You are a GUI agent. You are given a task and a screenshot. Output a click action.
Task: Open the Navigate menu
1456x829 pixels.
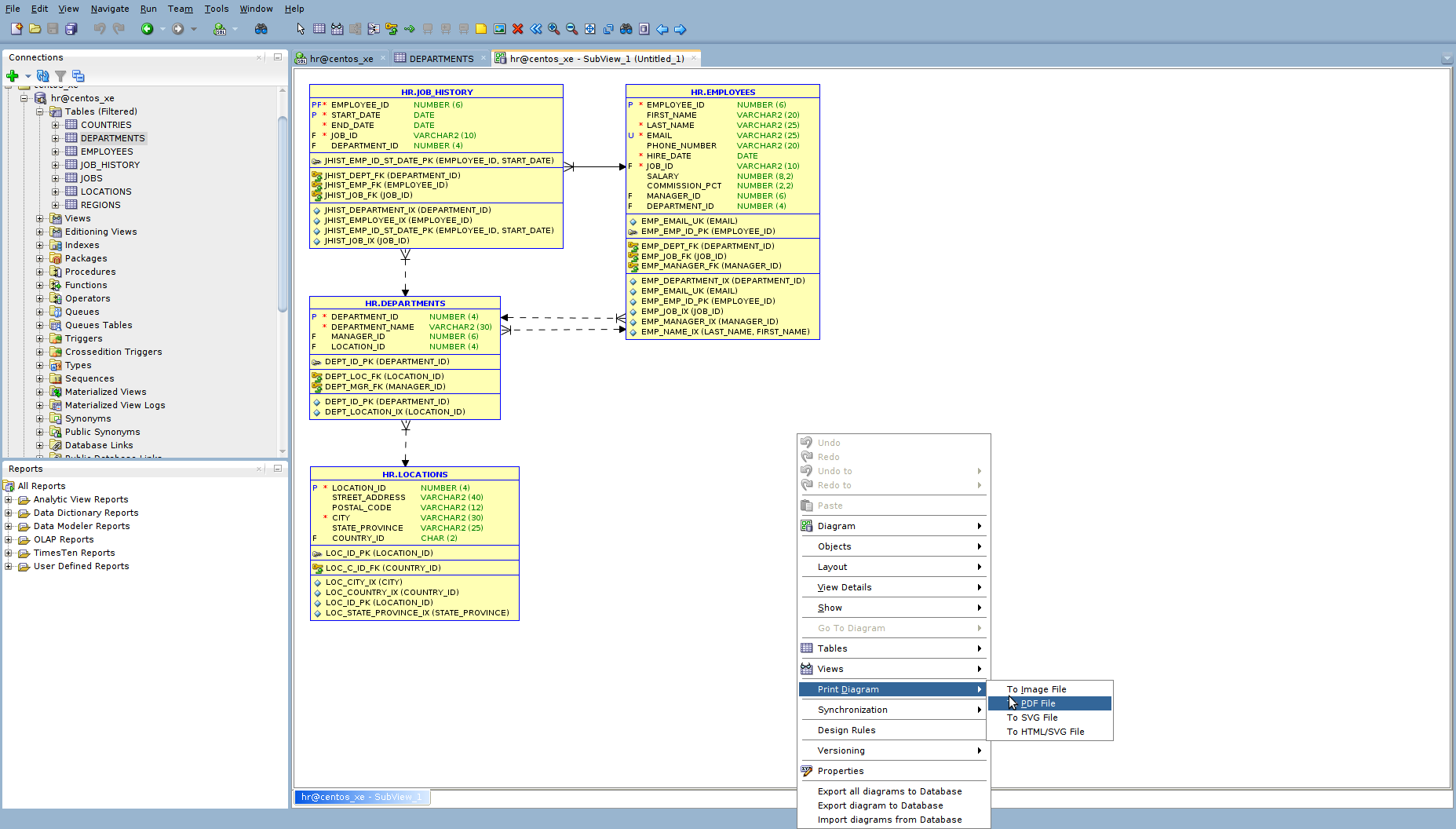tap(110, 9)
